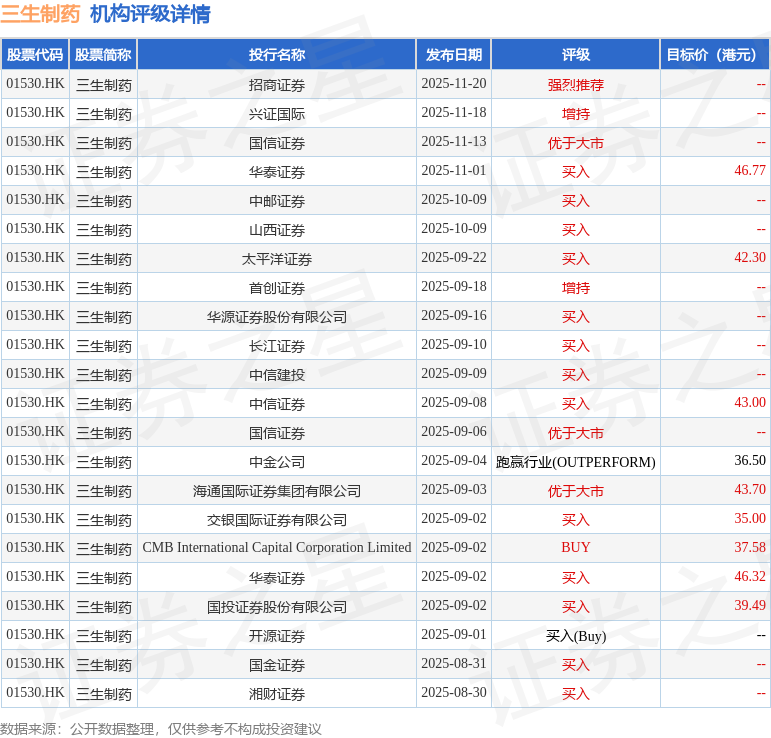
Task: Click the 机构评级详情 heading
Action: (150, 14)
